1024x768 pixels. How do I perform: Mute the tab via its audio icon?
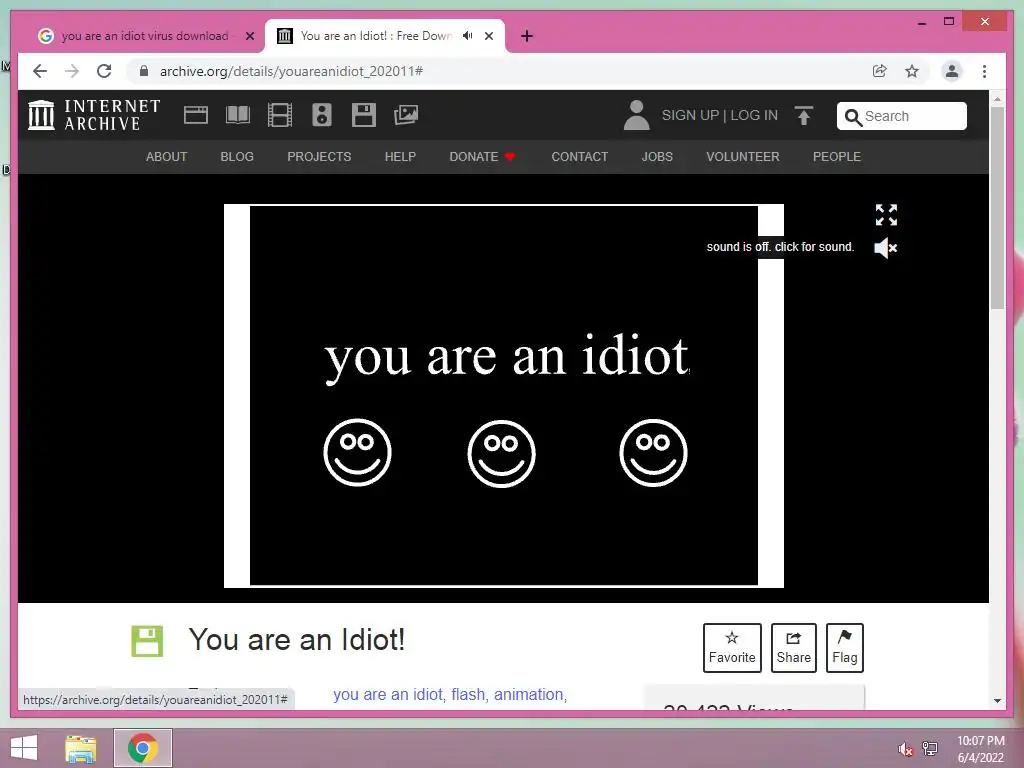point(468,36)
